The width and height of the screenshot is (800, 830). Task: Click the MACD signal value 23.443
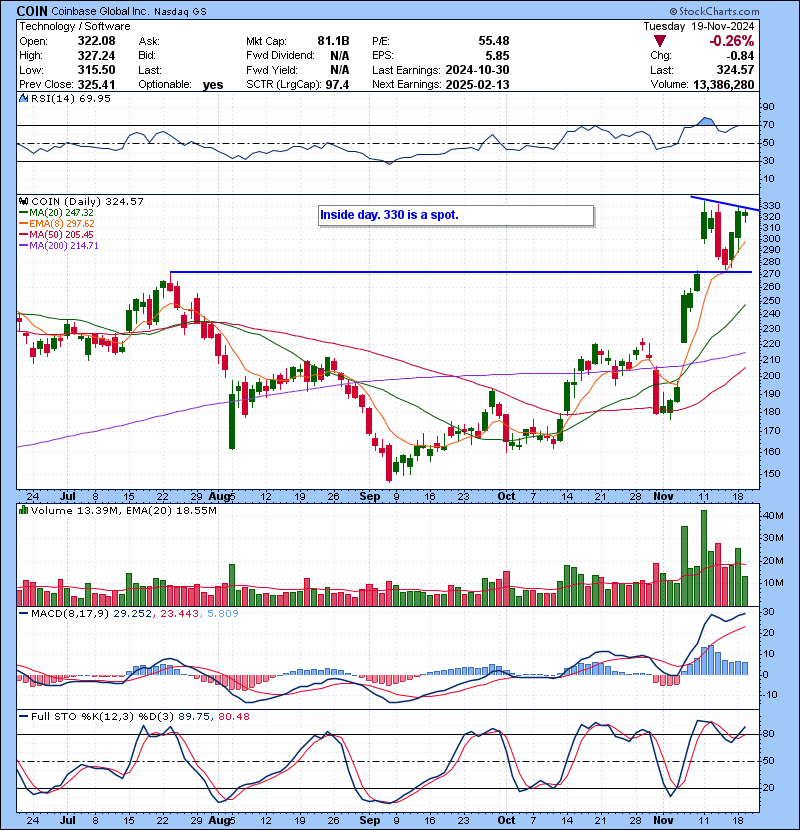(x=178, y=614)
